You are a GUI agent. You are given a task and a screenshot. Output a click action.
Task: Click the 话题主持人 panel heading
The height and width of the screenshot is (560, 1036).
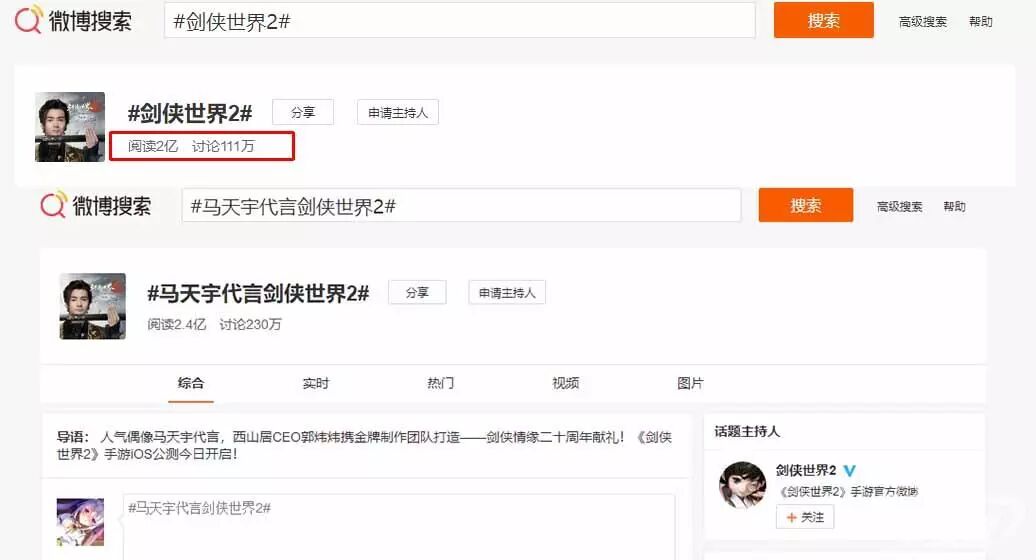tap(747, 431)
